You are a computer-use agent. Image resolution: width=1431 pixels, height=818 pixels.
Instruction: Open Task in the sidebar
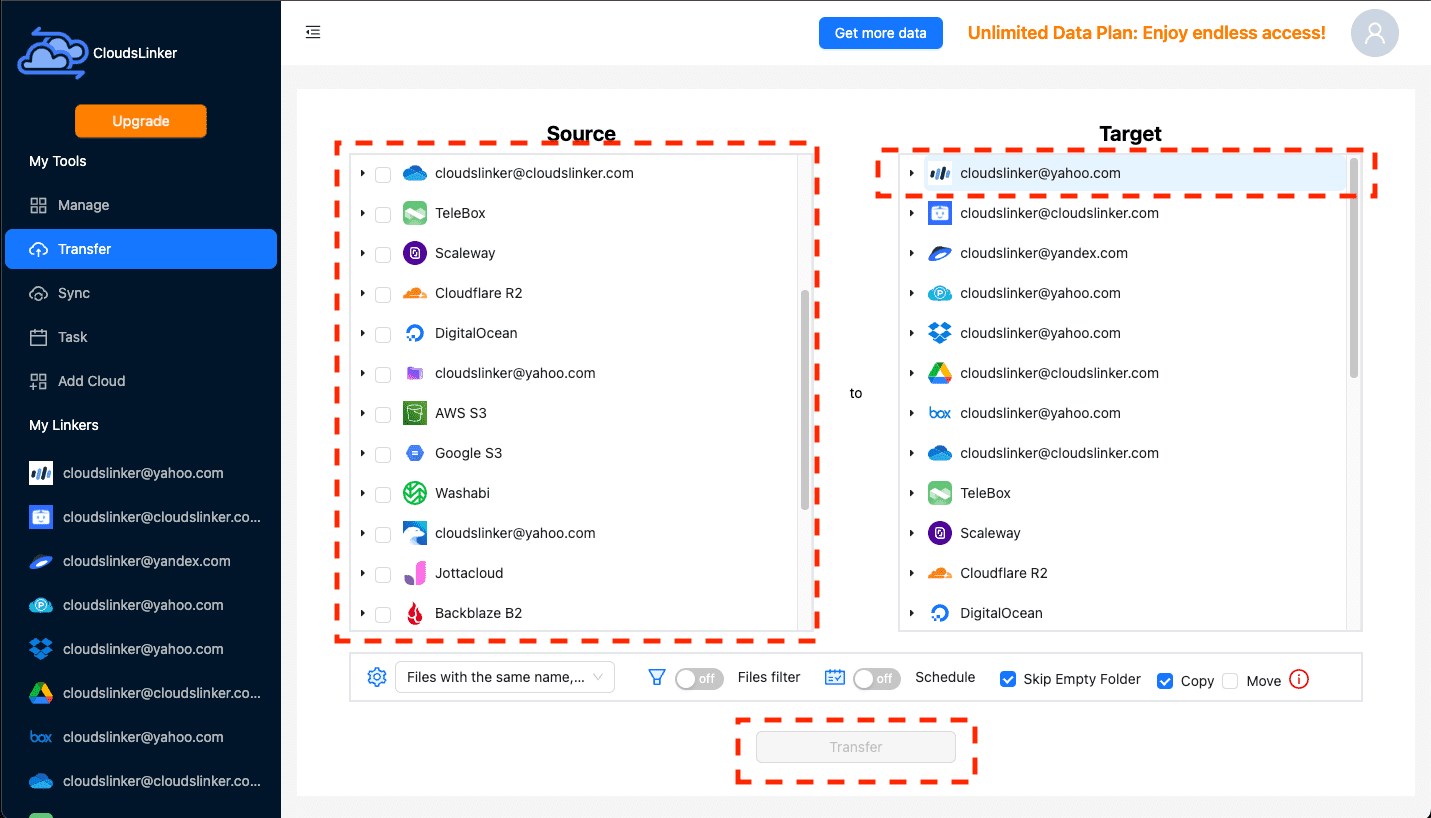141,337
